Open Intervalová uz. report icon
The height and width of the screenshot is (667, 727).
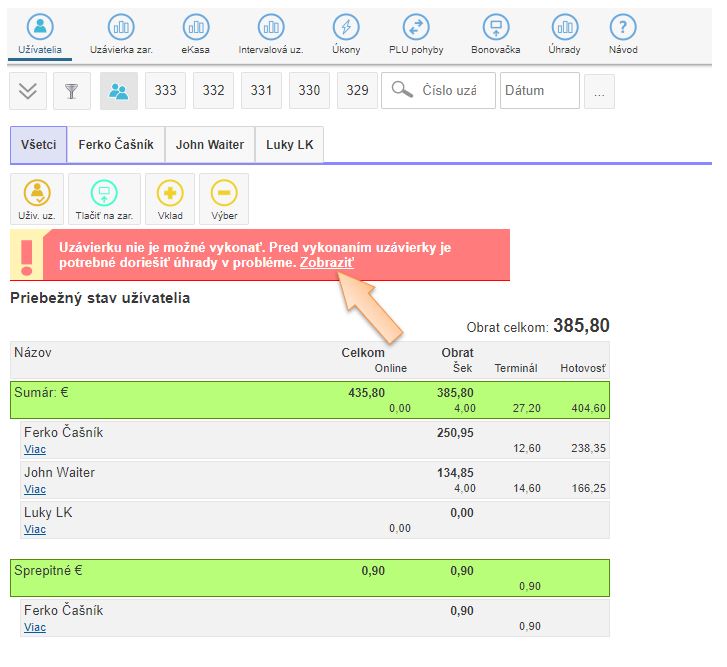270,28
